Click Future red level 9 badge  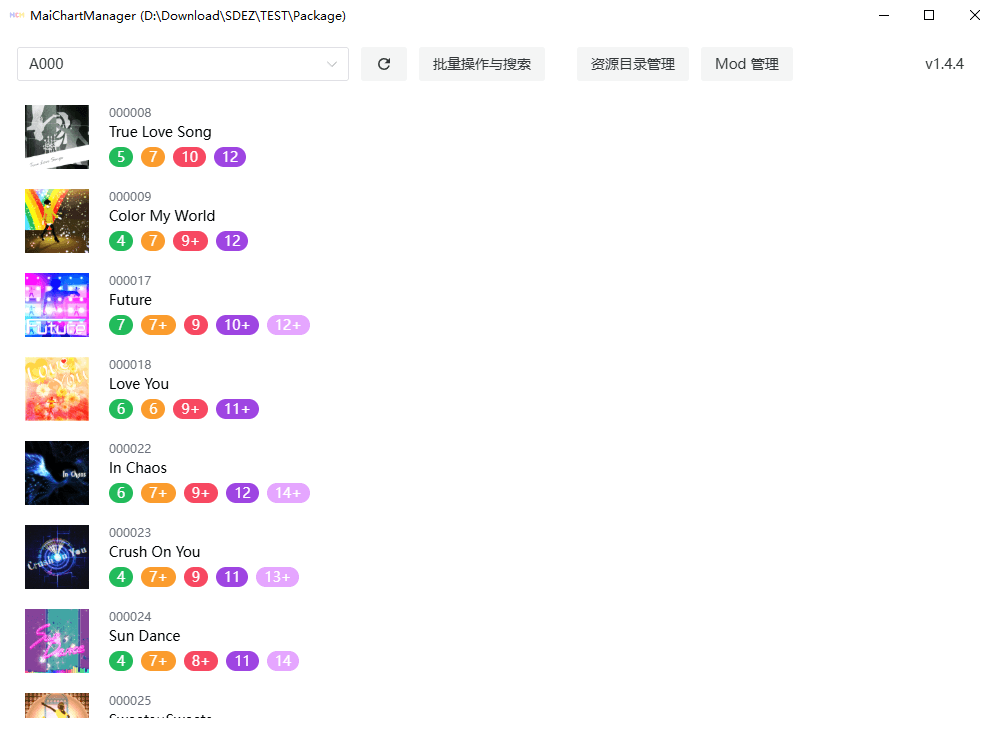[196, 325]
